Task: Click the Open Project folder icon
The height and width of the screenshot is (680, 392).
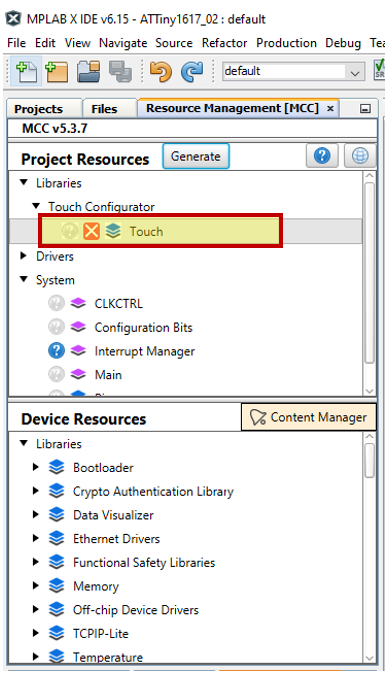Action: [89, 71]
